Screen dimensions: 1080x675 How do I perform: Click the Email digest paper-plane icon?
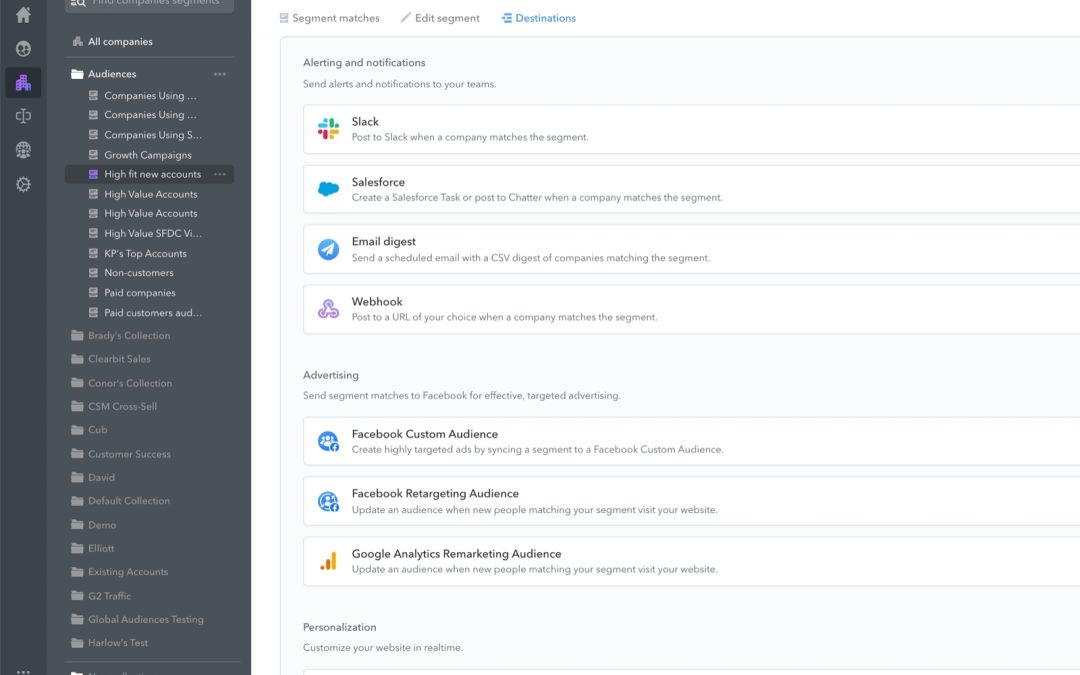[x=329, y=249]
